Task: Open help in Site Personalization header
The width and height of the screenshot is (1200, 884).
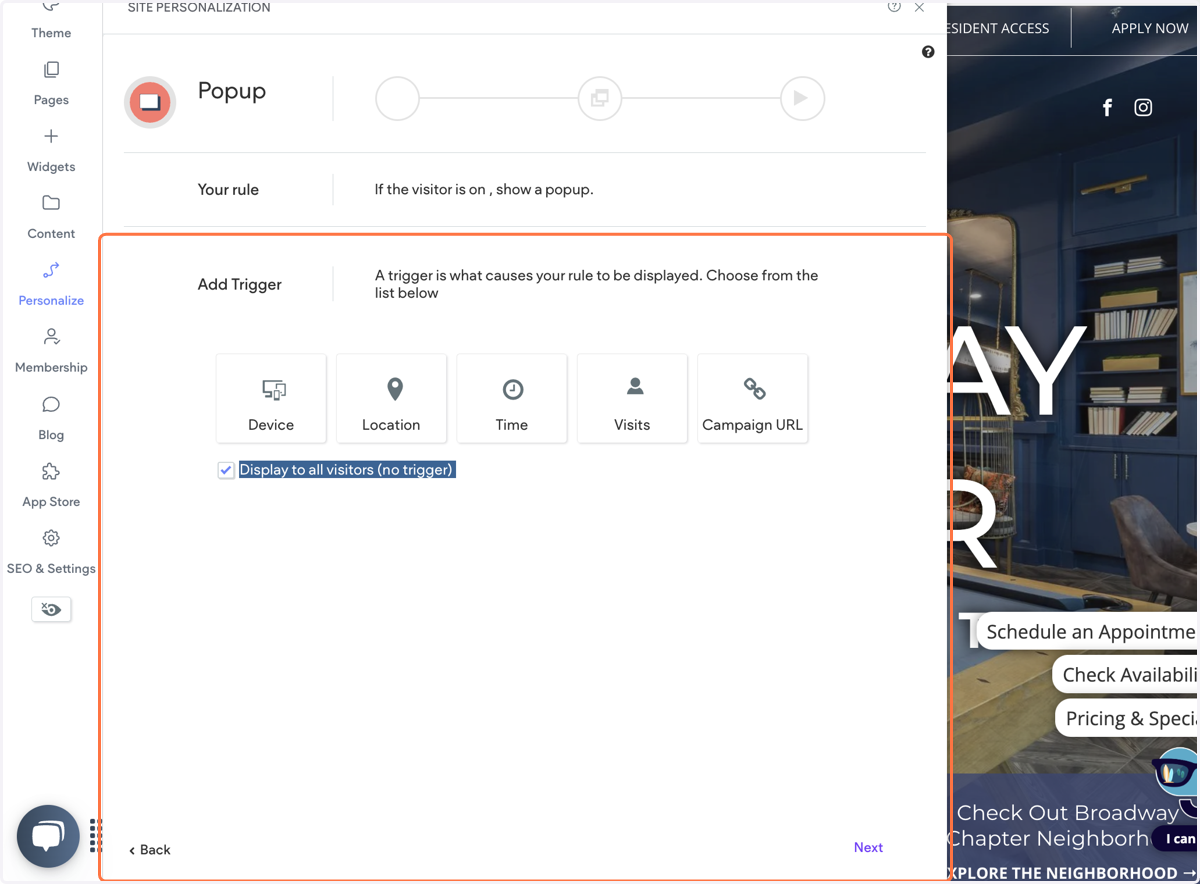Action: tap(894, 6)
